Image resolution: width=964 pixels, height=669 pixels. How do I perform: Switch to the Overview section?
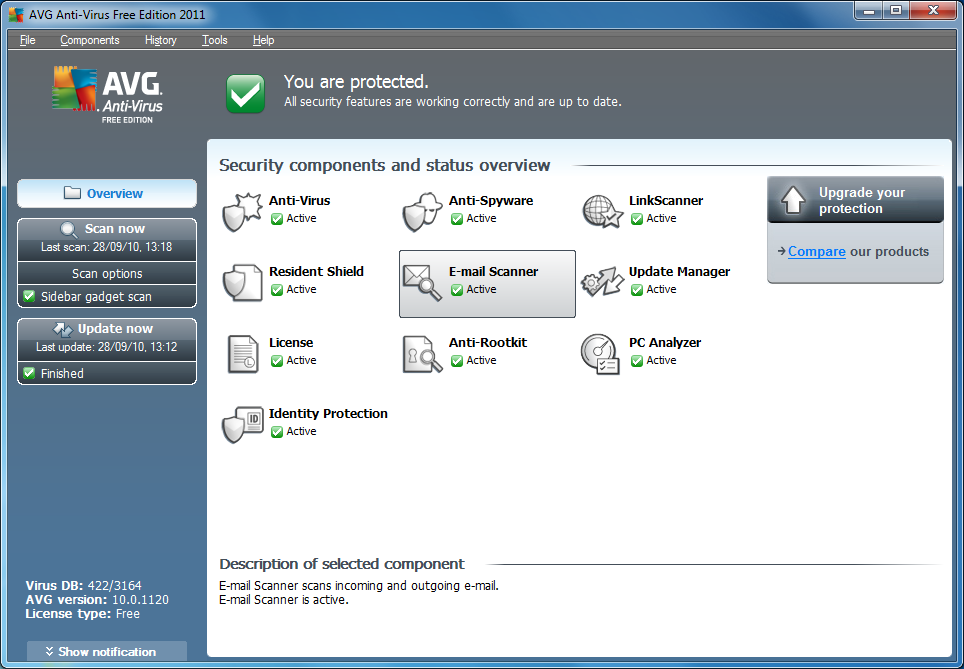[x=107, y=194]
